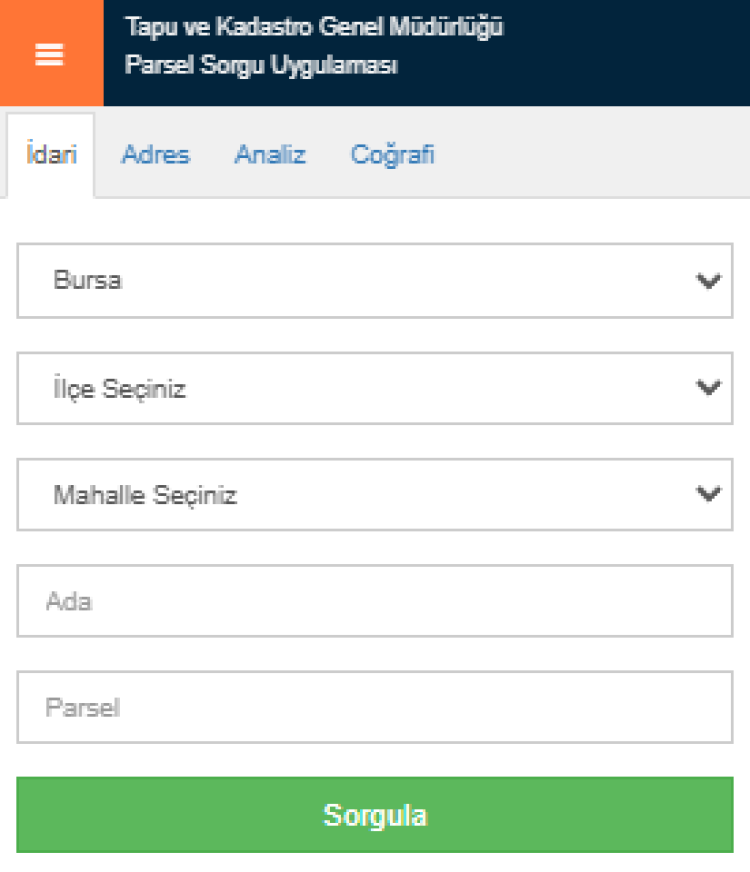Expand the İlçe Seçiniz district dropdown
This screenshot has width=750, height=872.
[374, 388]
